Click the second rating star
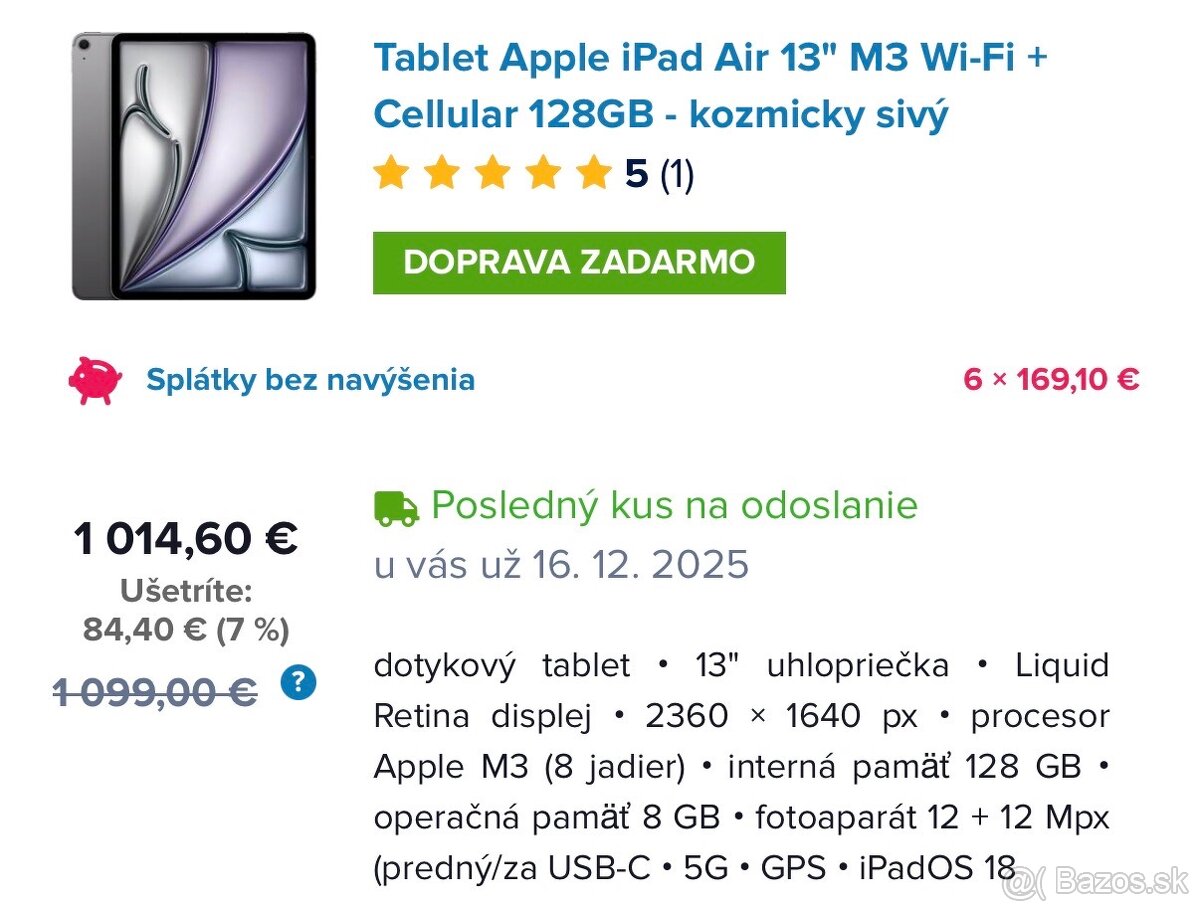The height and width of the screenshot is (911, 1200). click(x=441, y=172)
